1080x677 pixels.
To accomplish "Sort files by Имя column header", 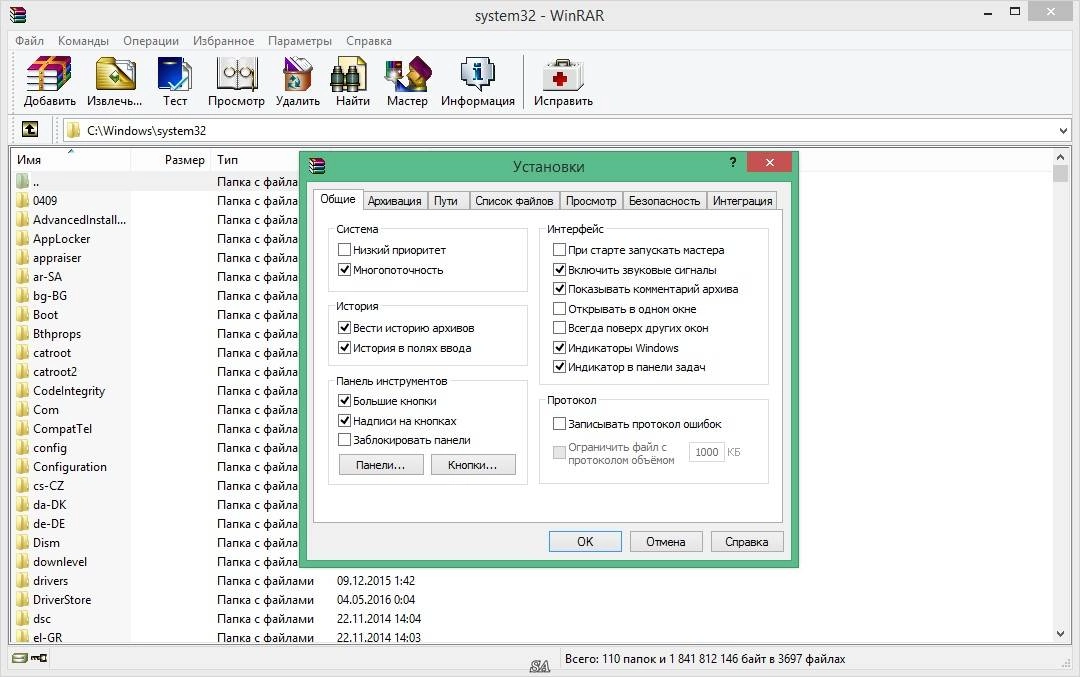I will coord(70,160).
